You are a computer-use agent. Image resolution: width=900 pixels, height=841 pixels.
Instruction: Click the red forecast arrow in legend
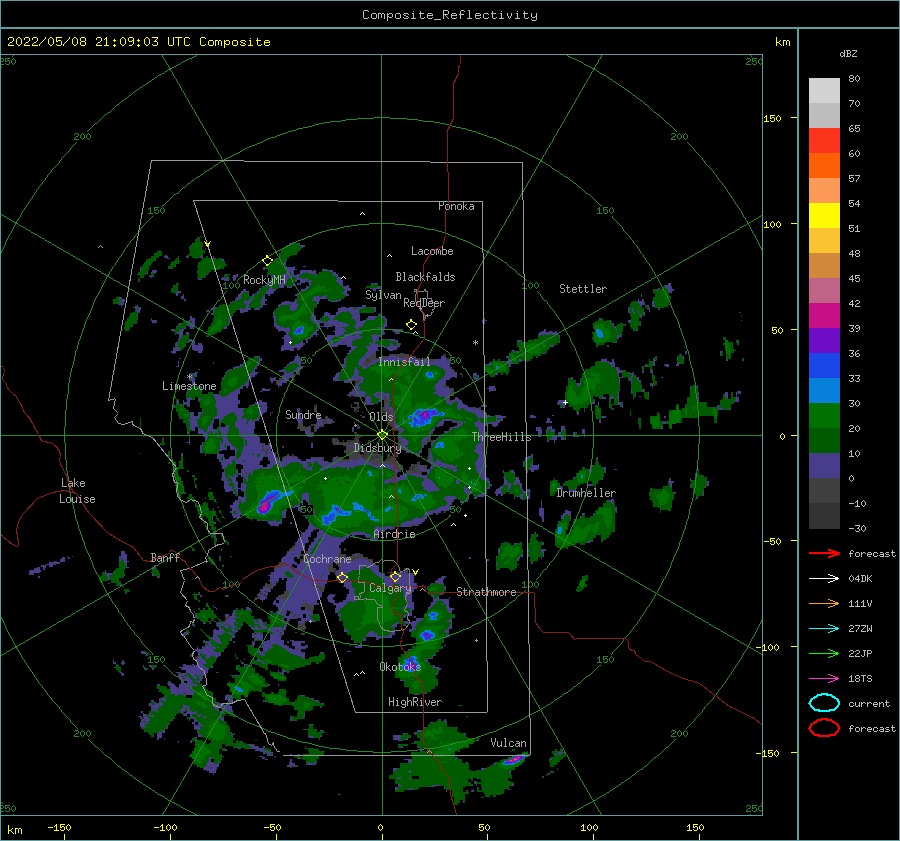(824, 553)
